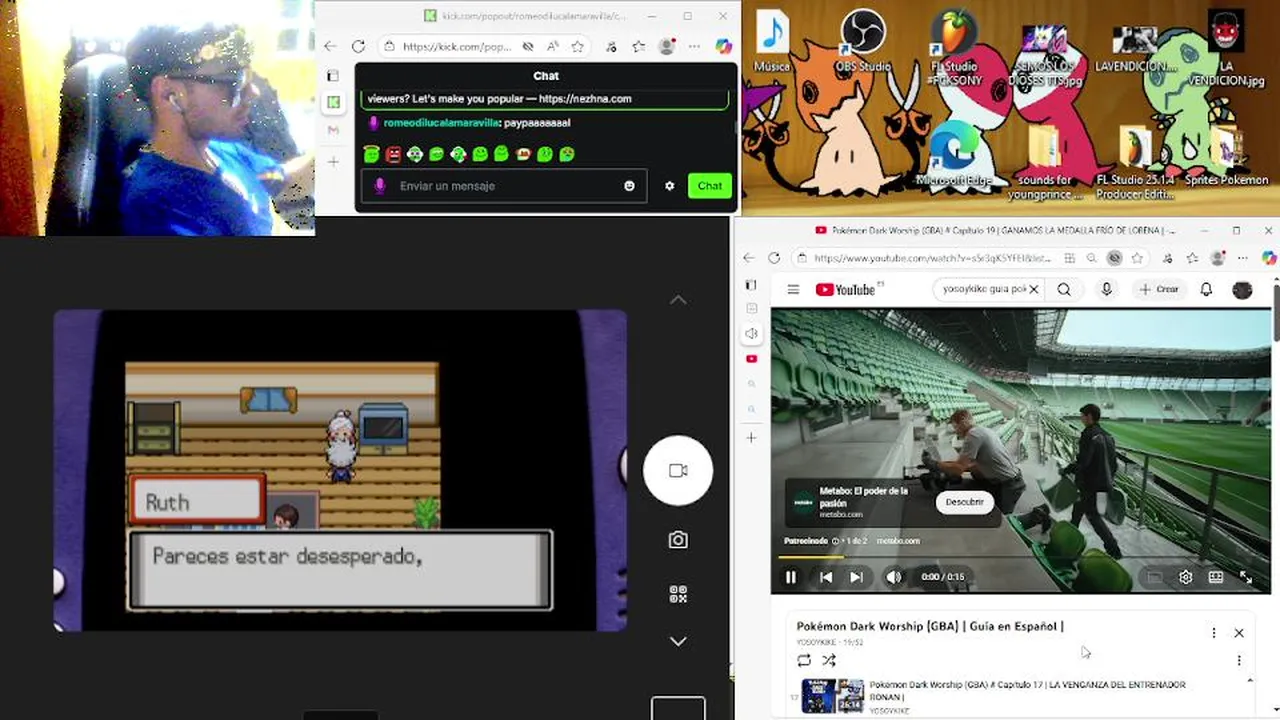Viewport: 1280px width, 720px height.
Task: Close the Pokémon Dark Worship playlist panel
Action: [x=1239, y=633]
